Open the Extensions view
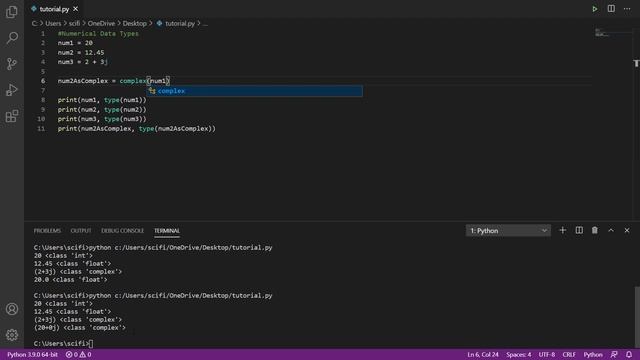640x360 pixels. (x=12, y=116)
